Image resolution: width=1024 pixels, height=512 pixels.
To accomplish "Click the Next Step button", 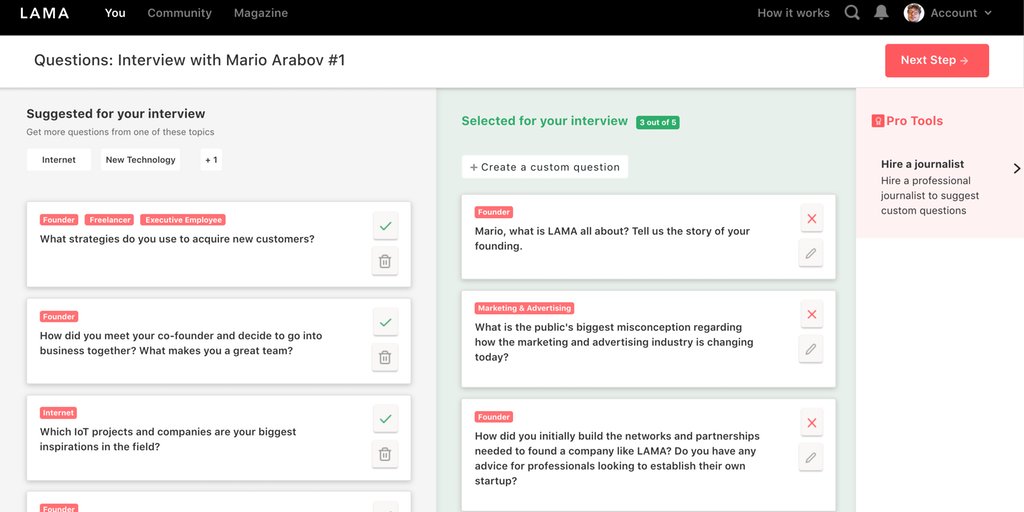I will pyautogui.click(x=936, y=60).
